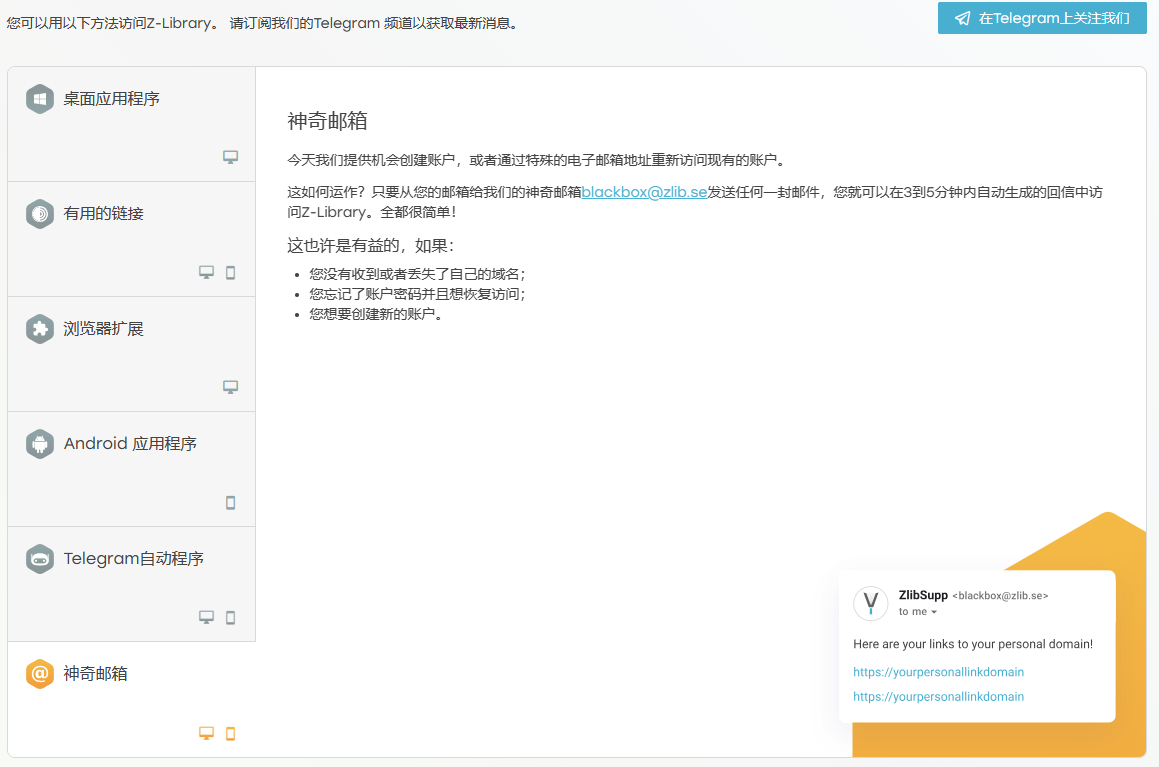Click the Telegram bot hexagon icon

point(40,559)
